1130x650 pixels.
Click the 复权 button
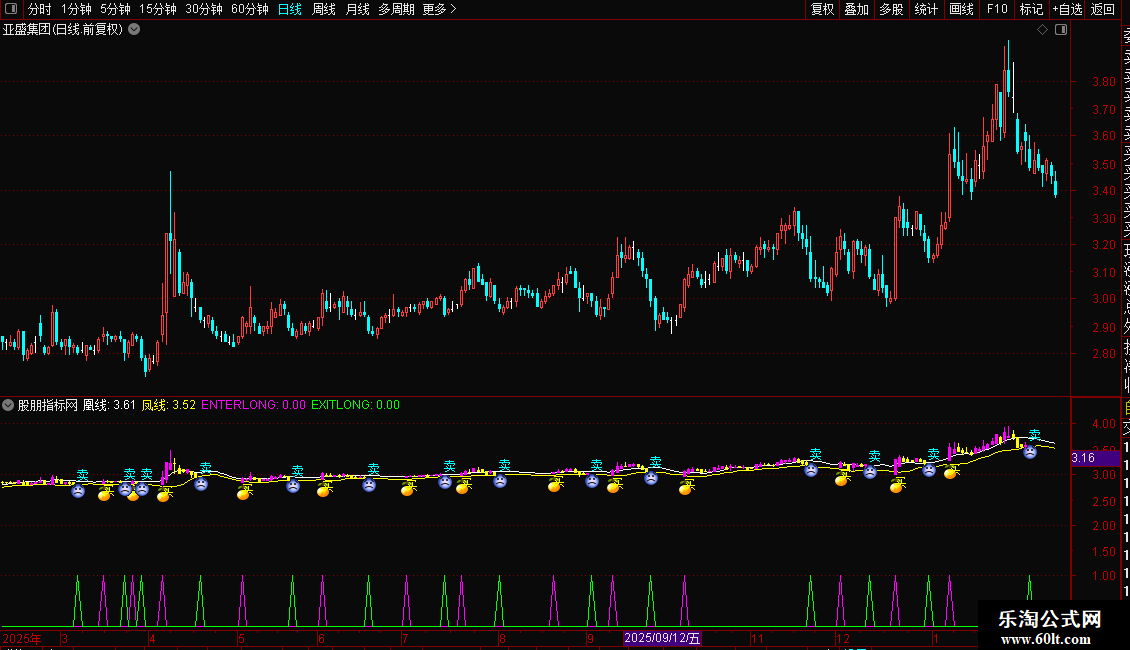pos(822,9)
